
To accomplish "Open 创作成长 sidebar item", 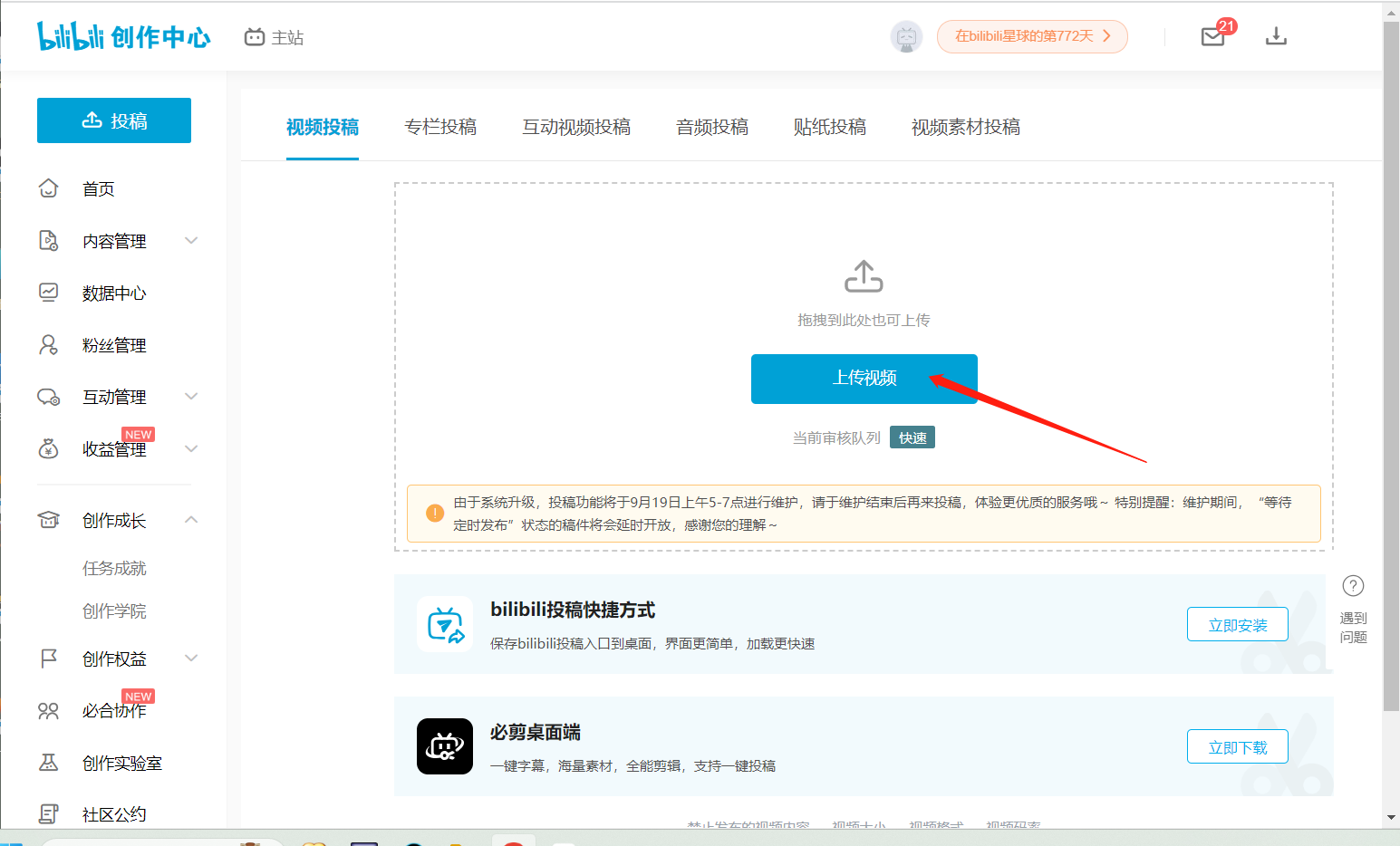I will pos(114,520).
